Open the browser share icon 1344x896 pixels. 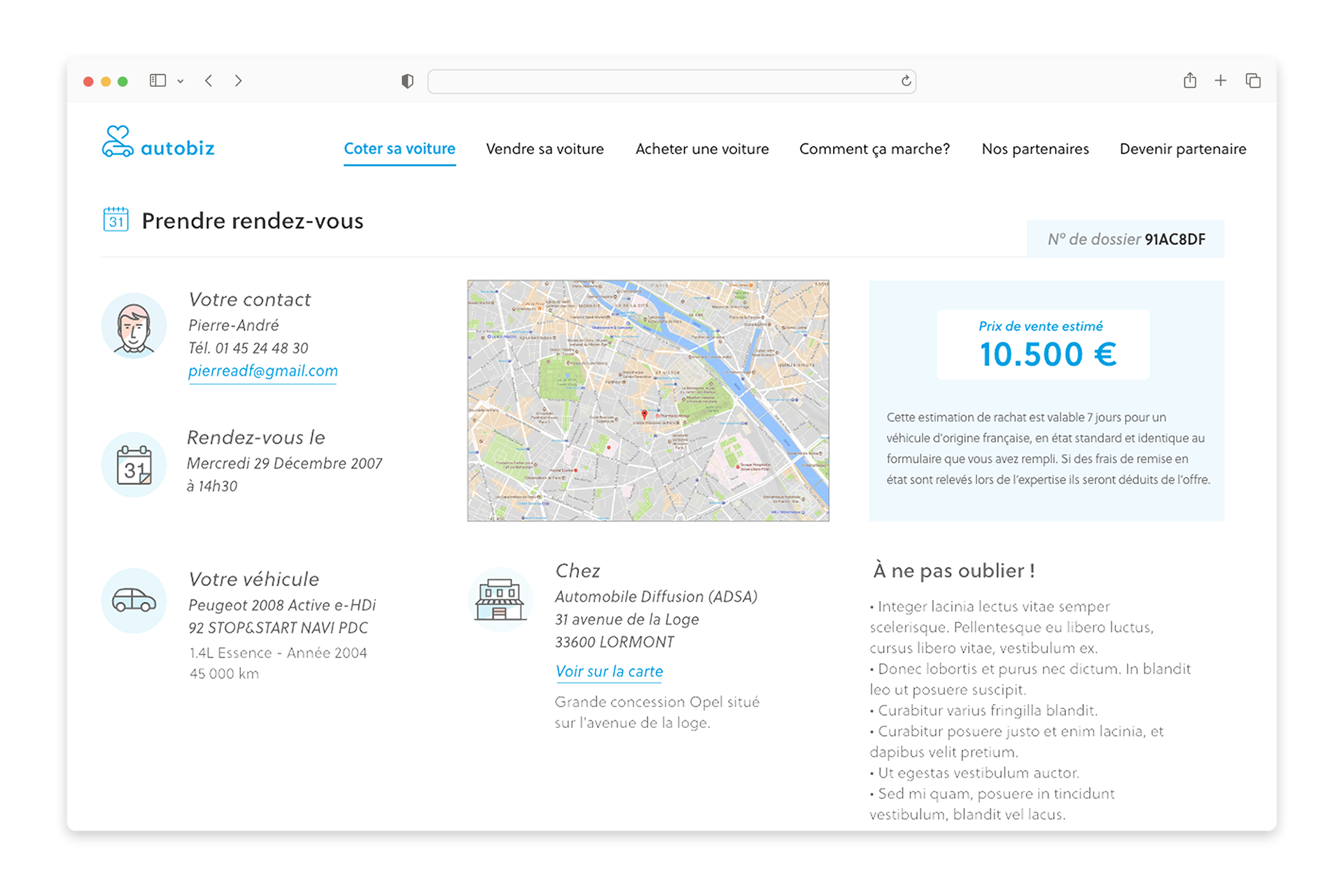coord(1190,80)
